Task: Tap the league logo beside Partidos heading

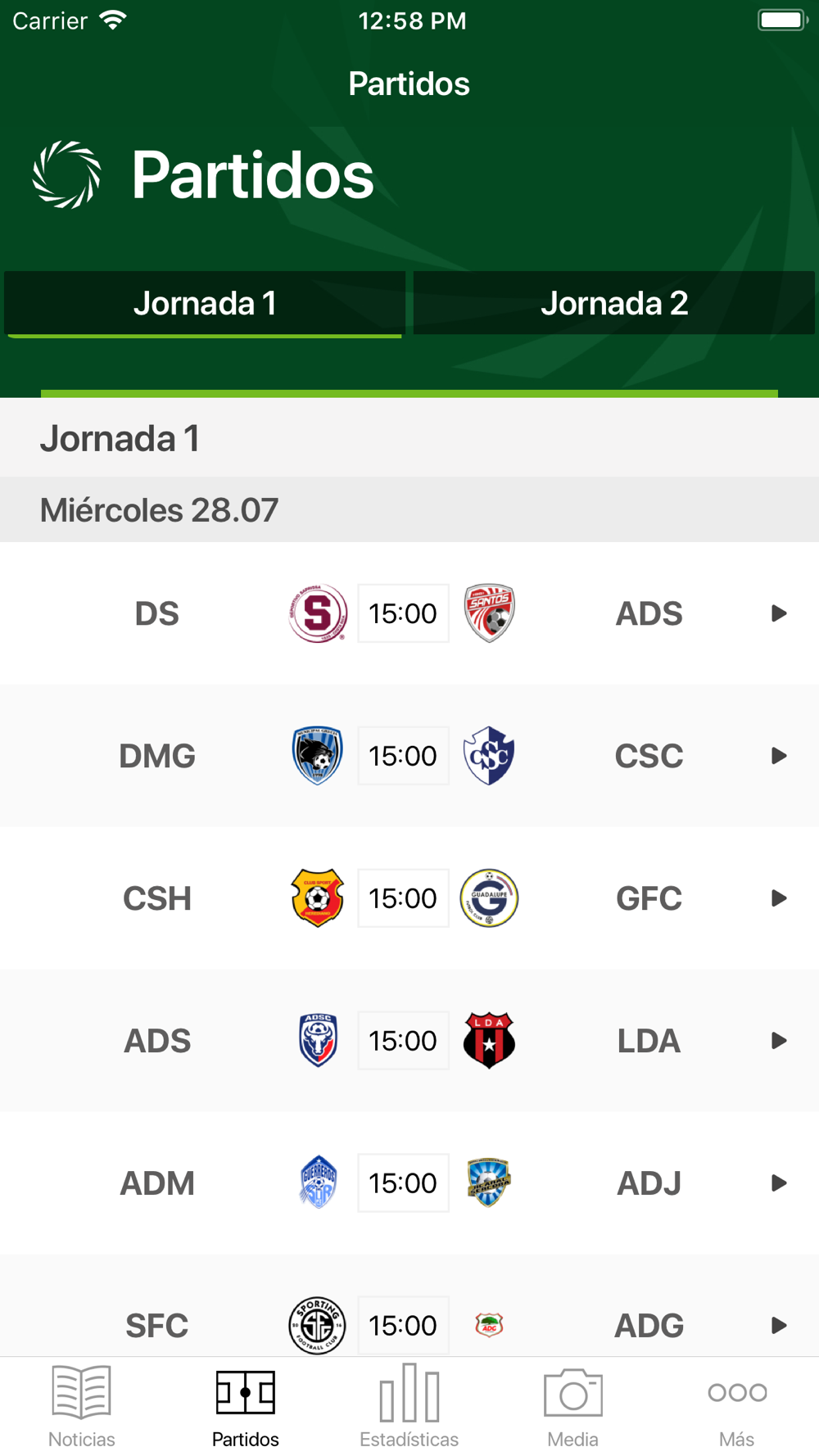Action: (66, 174)
